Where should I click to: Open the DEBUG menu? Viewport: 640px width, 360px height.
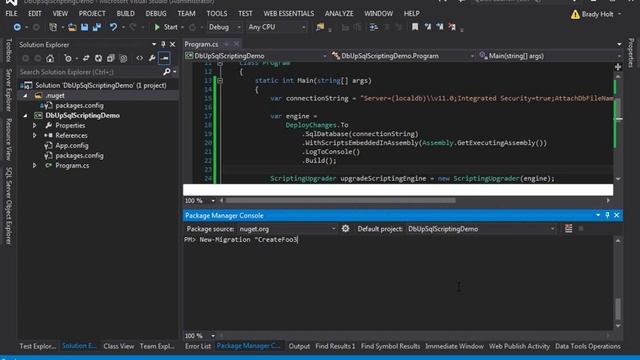pos(156,13)
